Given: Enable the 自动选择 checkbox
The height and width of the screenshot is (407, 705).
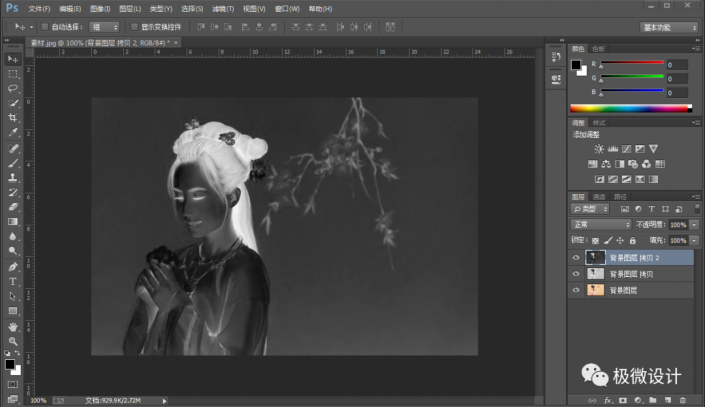Looking at the screenshot, I should 44,27.
